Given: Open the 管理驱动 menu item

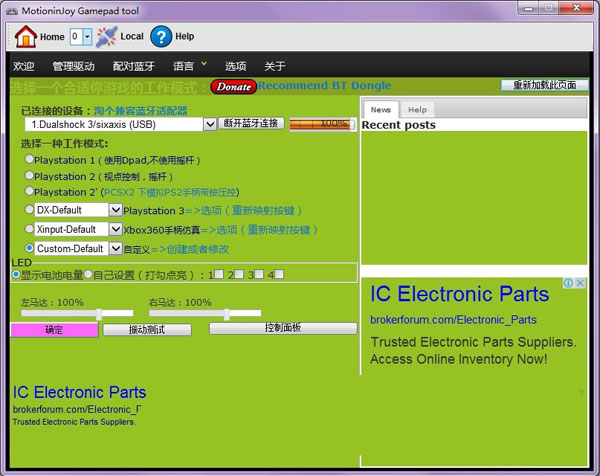Looking at the screenshot, I should (x=73, y=66).
